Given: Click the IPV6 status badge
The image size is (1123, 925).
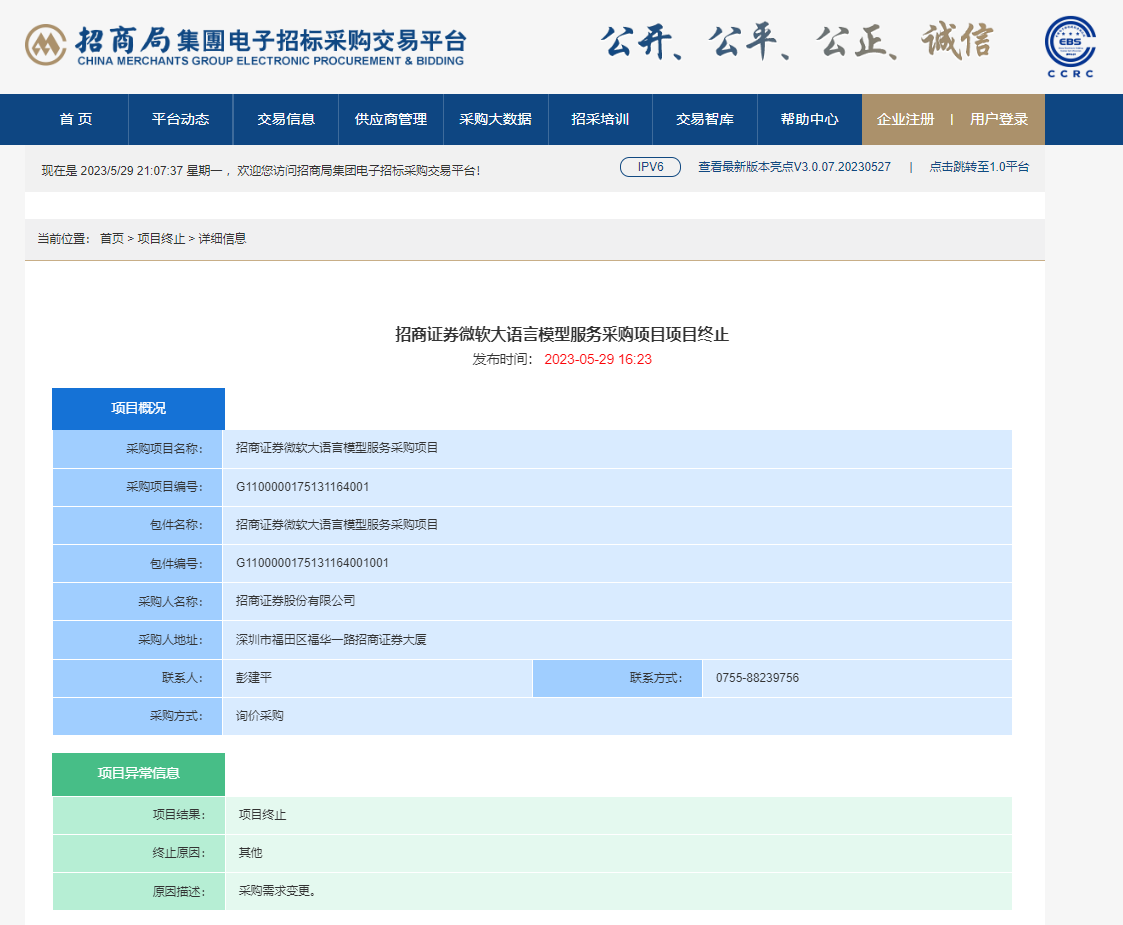Looking at the screenshot, I should [650, 167].
